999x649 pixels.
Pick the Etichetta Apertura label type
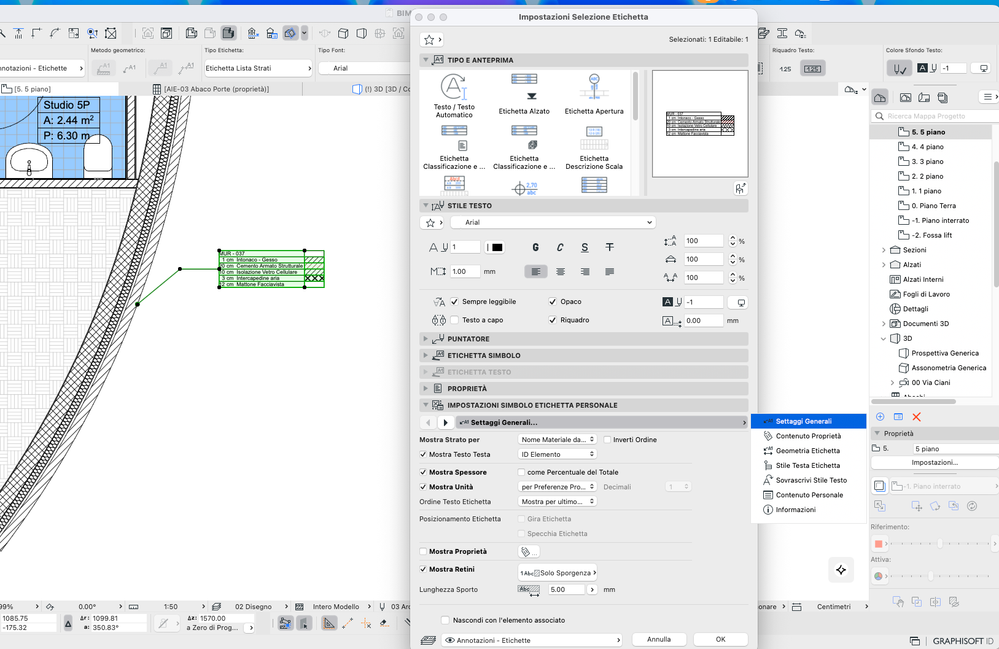pyautogui.click(x=594, y=94)
